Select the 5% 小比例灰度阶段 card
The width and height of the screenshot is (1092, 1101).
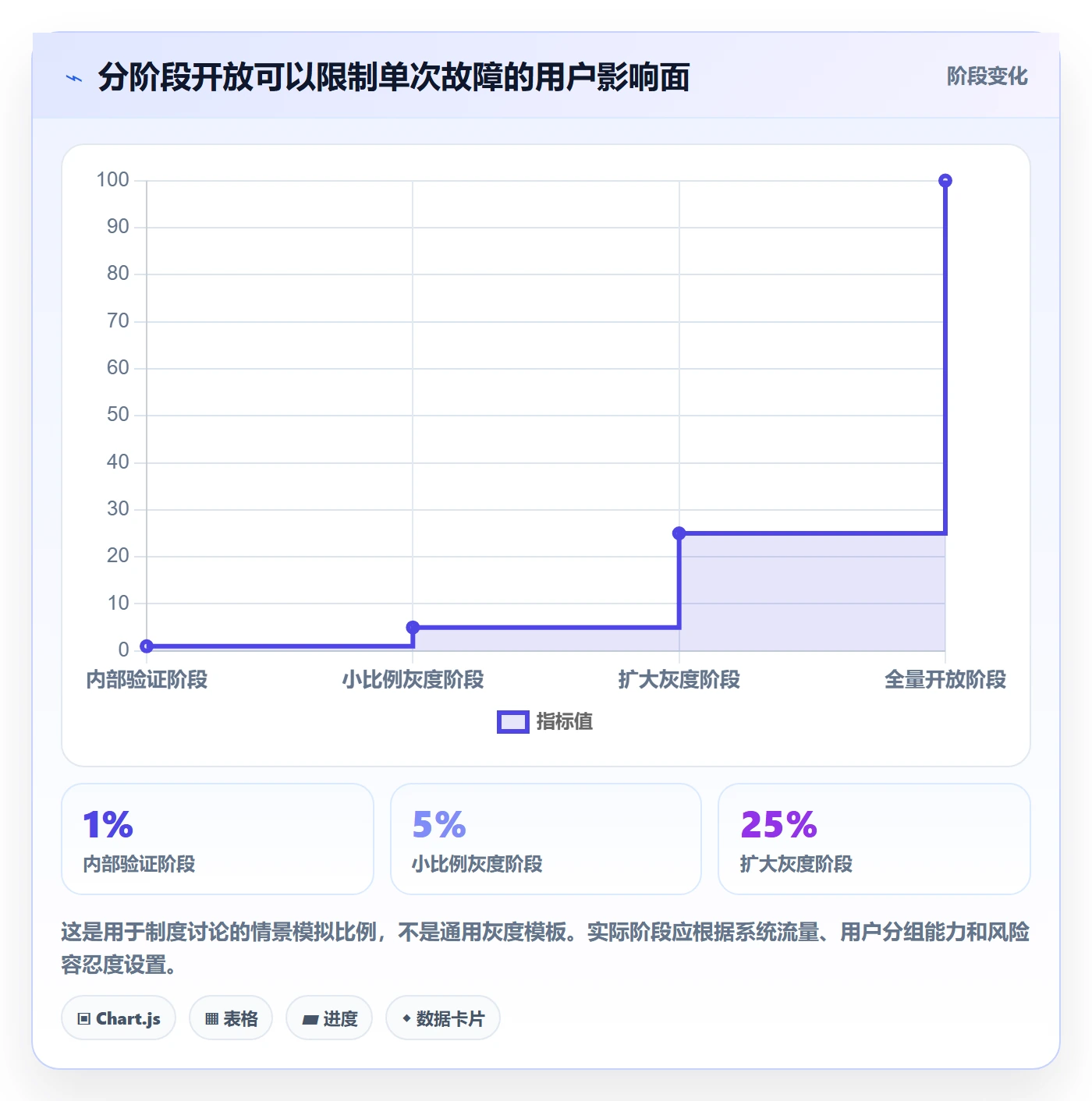(546, 839)
